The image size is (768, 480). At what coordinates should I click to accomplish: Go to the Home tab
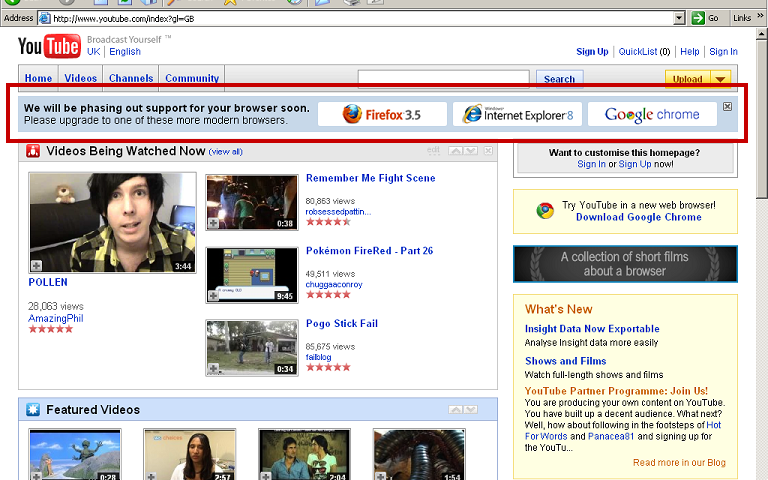(x=38, y=78)
